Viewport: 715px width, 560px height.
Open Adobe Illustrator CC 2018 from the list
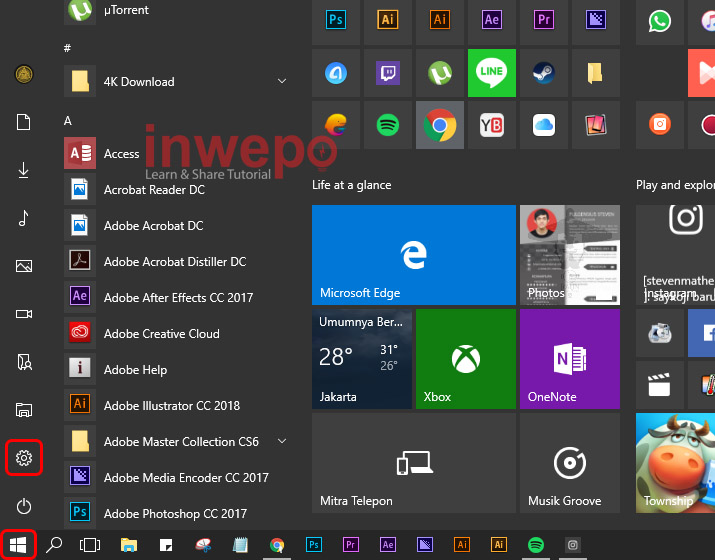click(171, 406)
